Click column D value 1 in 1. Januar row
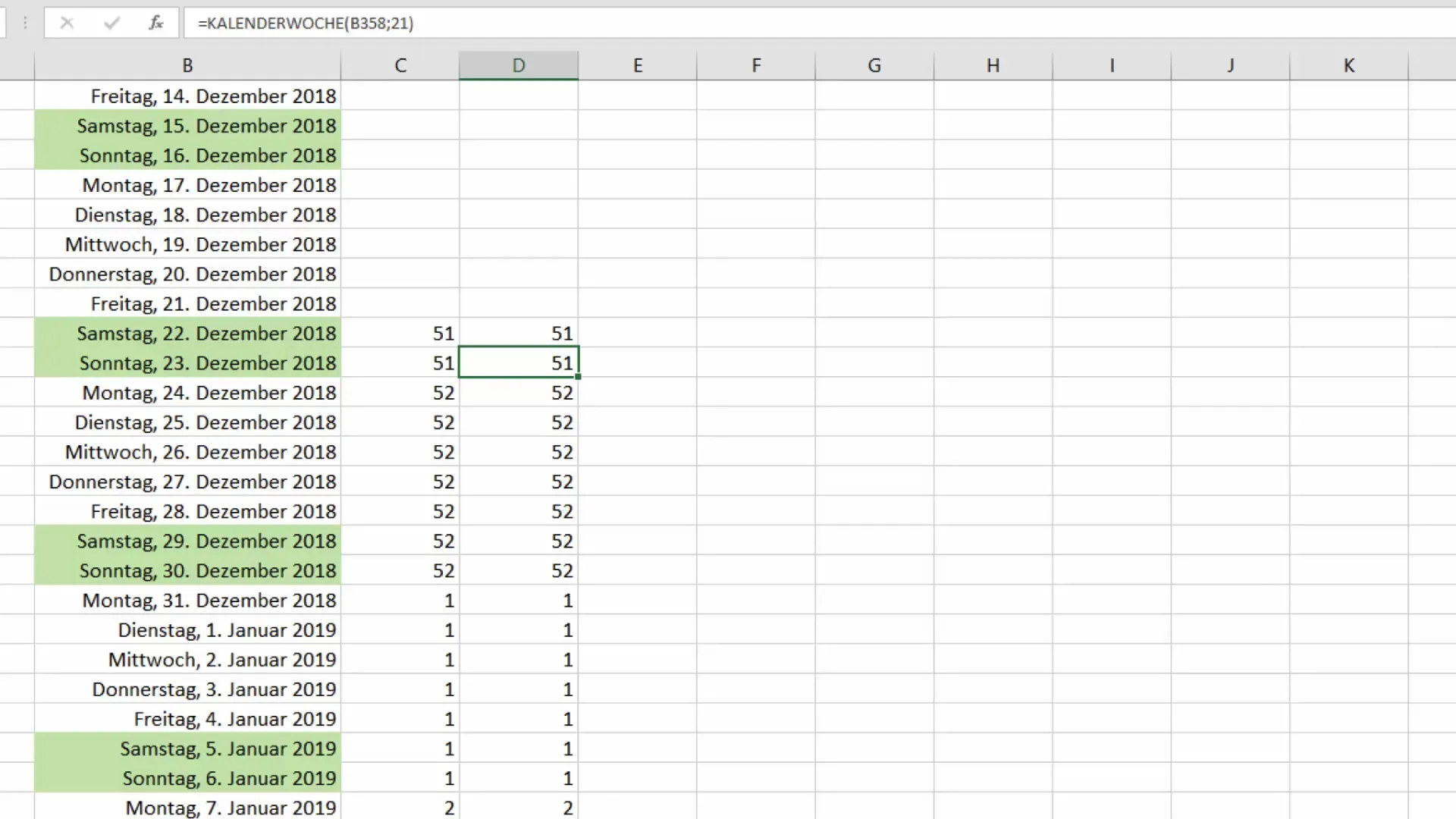1456x819 pixels. 519,629
